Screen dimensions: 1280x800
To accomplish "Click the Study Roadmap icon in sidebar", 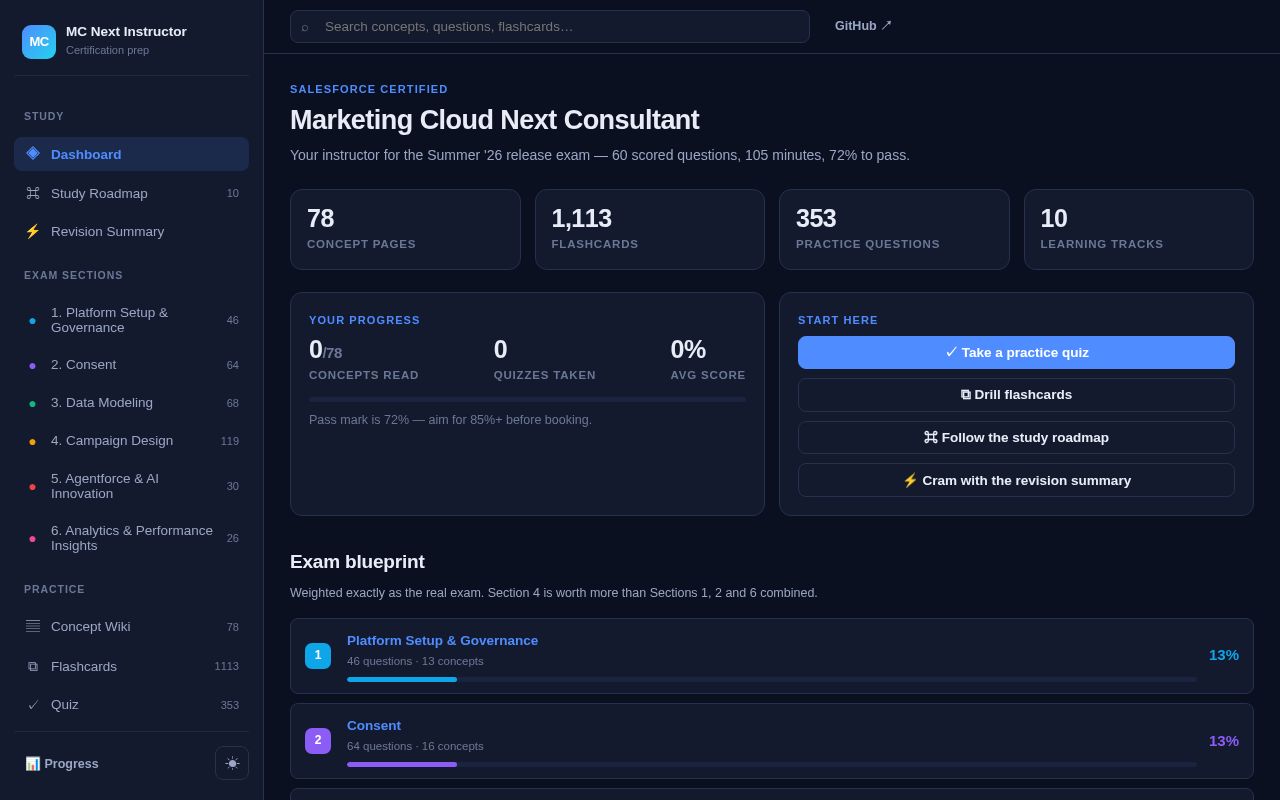I will tap(33, 193).
